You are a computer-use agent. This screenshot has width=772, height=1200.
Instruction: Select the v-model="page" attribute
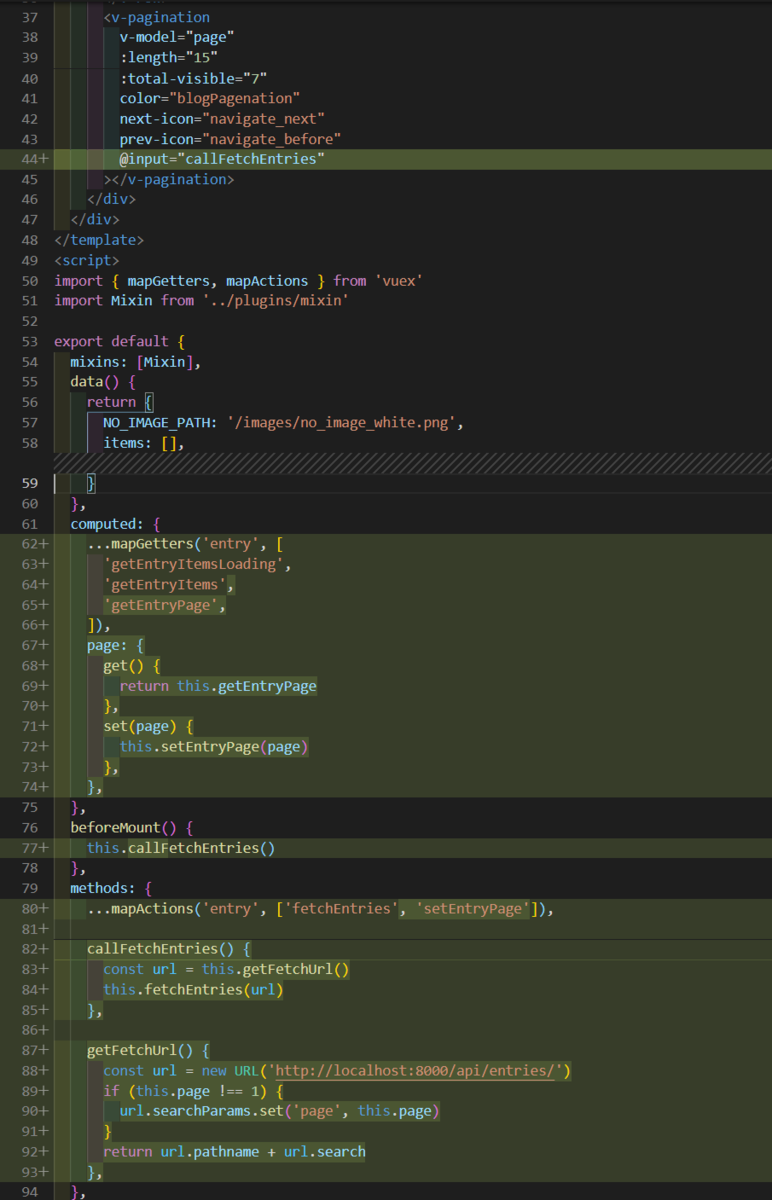pyautogui.click(x=177, y=38)
